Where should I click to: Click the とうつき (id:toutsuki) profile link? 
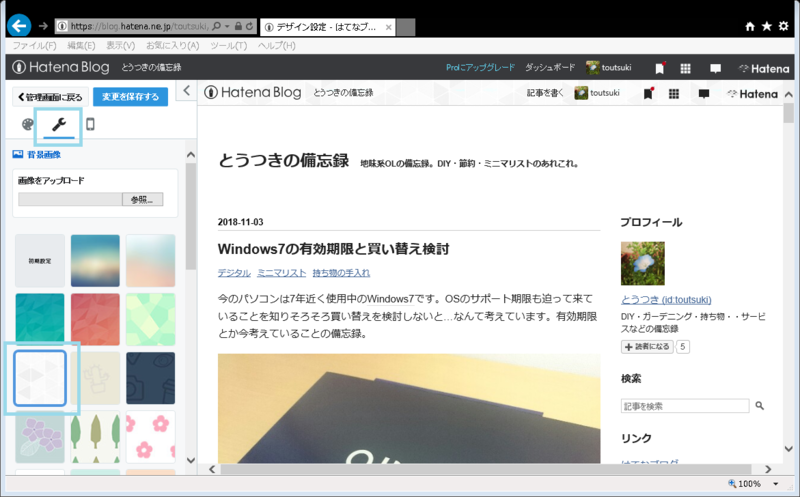coord(666,300)
